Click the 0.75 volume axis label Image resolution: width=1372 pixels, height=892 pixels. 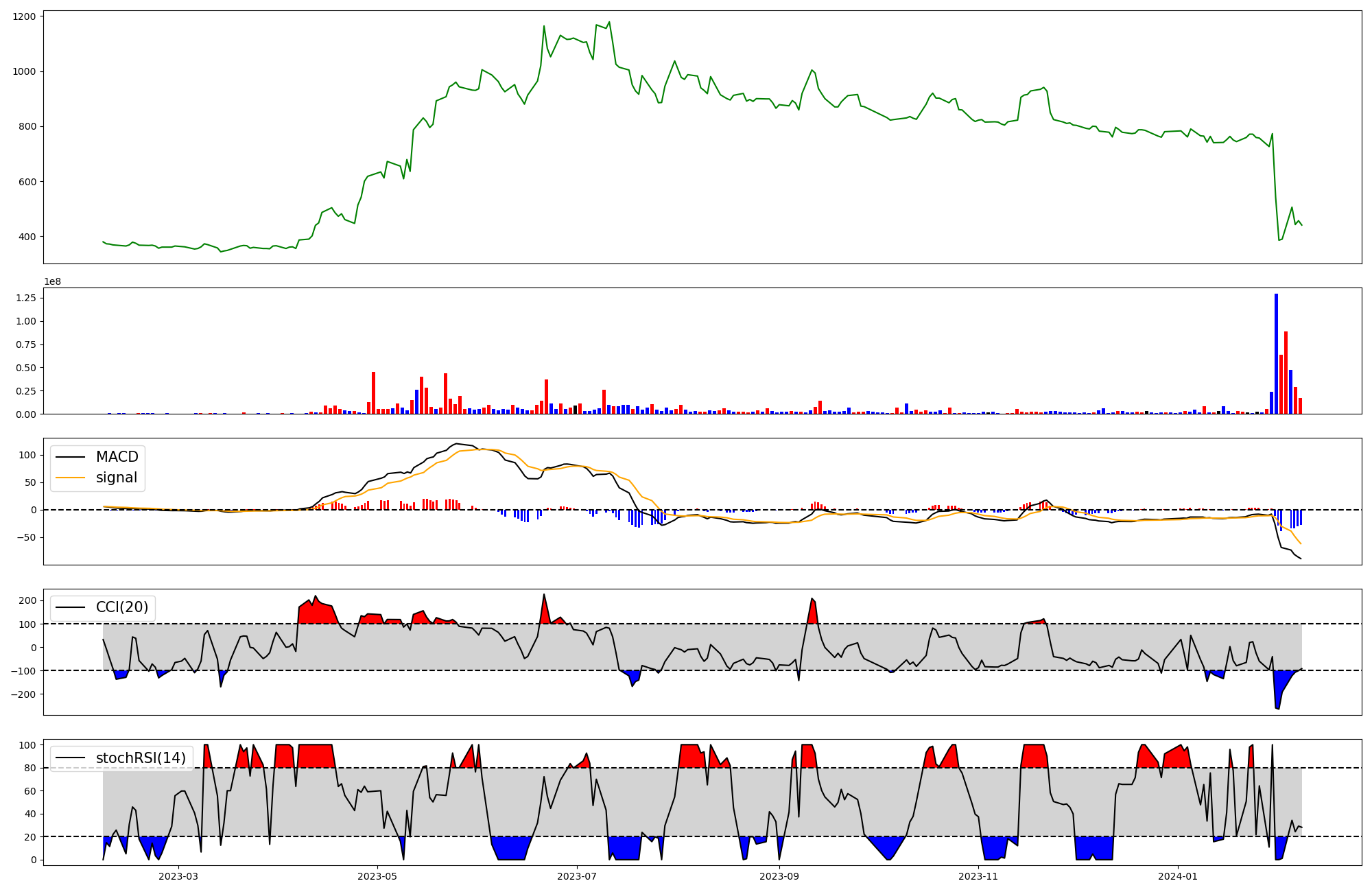click(x=25, y=344)
